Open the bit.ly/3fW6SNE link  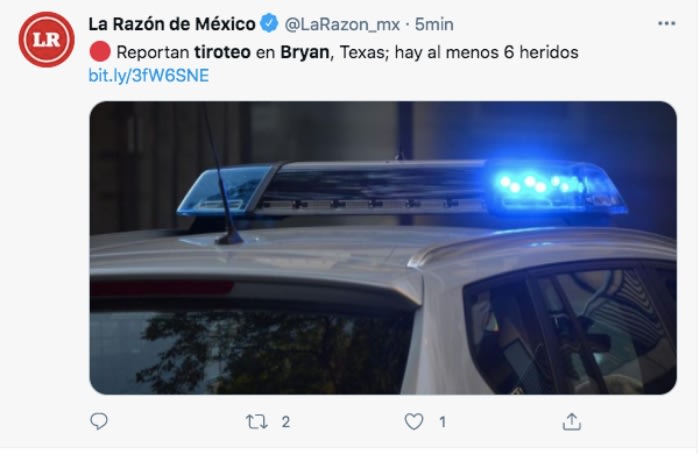149,75
